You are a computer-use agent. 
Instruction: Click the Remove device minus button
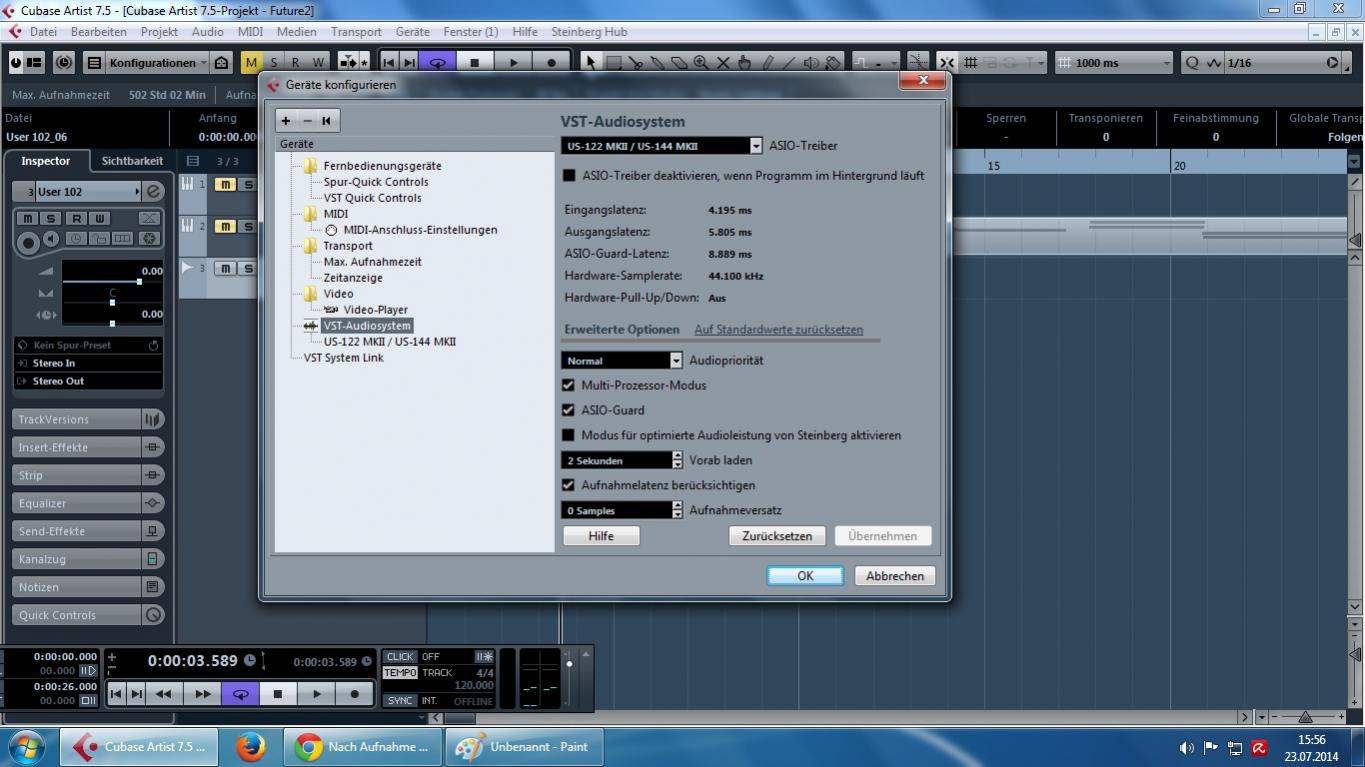click(307, 121)
